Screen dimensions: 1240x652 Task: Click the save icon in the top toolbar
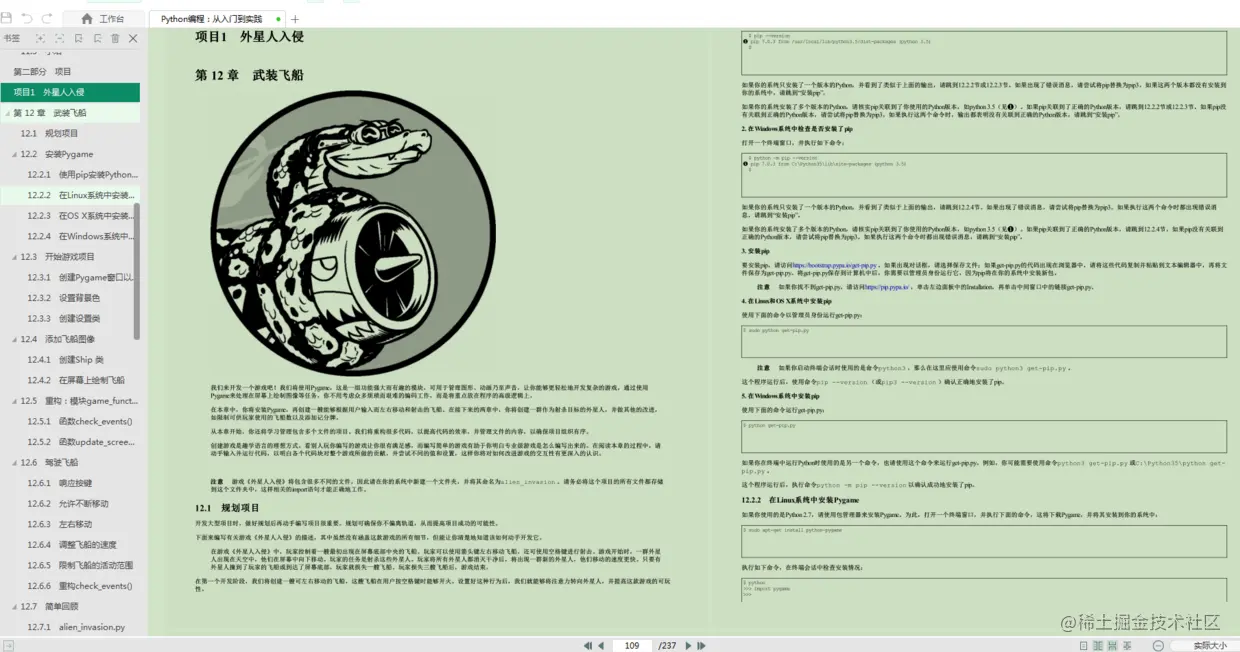pyautogui.click(x=8, y=18)
